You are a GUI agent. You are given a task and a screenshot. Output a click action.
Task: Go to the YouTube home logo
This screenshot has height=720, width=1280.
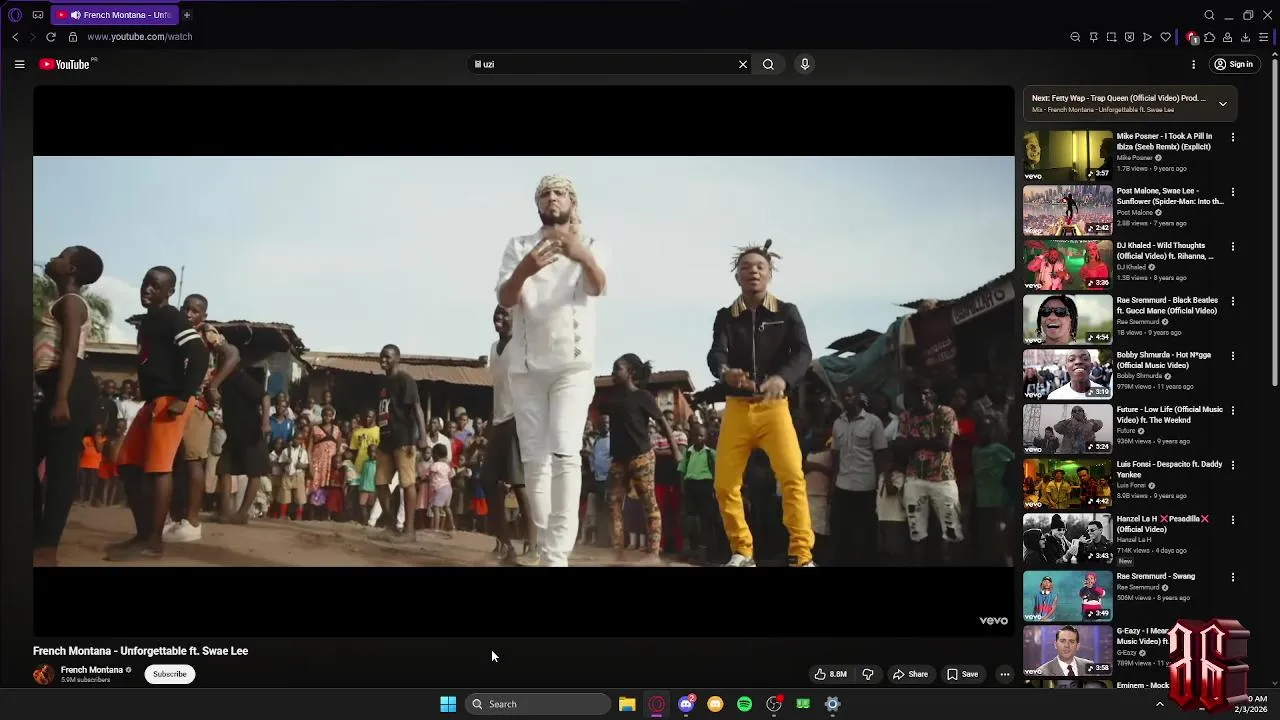click(x=65, y=64)
